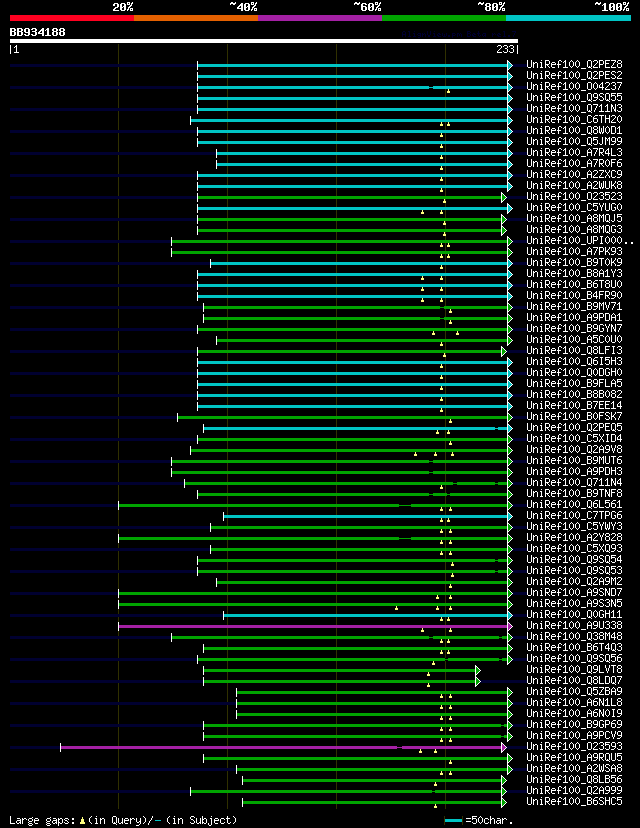Click the truncated UniRef100_UPI000.. label
Image resolution: width=640 pixels, height=828 pixels.
580,241
